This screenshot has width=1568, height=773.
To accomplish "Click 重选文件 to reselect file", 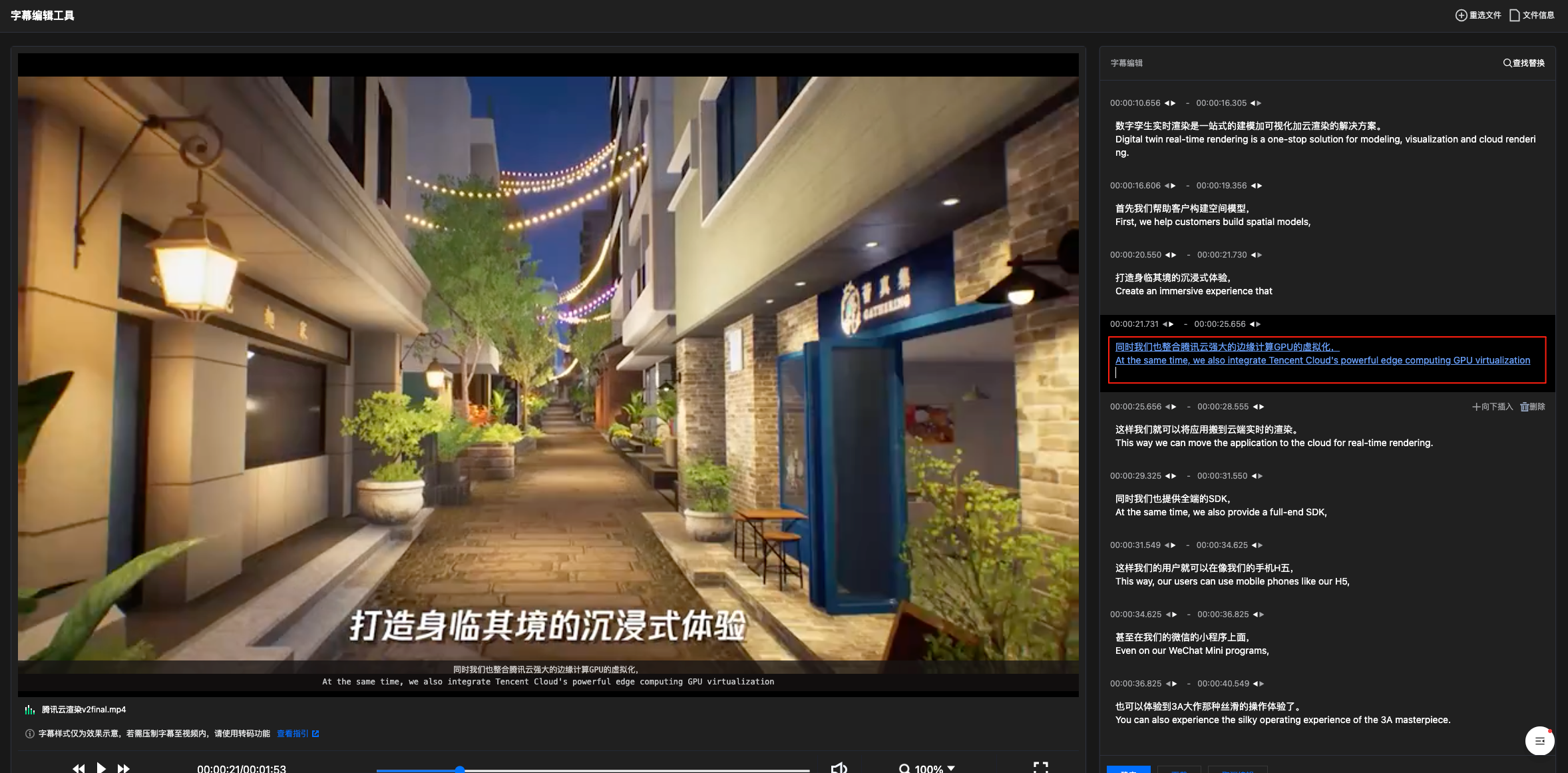I will coord(1478,15).
